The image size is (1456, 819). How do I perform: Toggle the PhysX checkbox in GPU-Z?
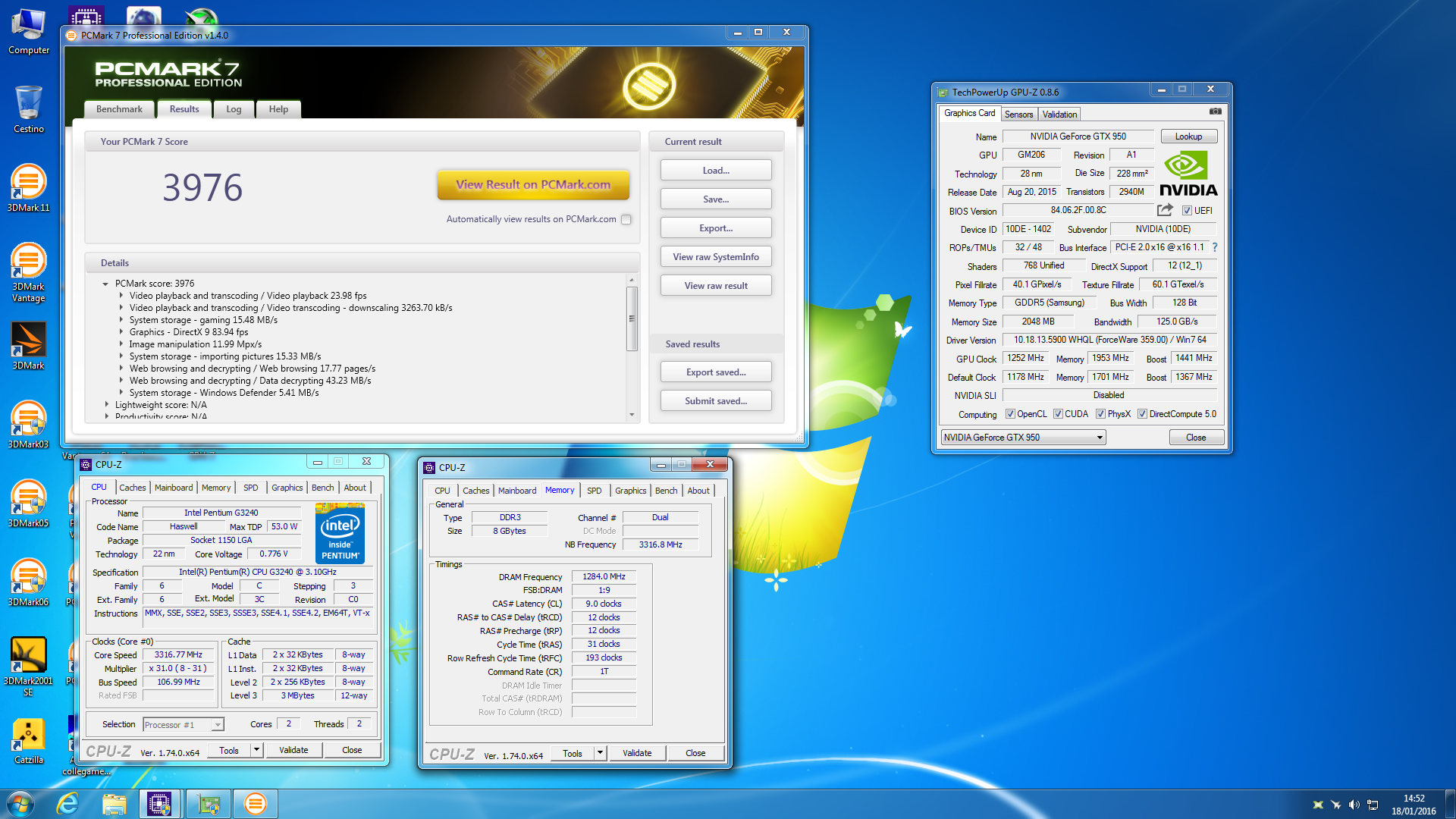pyautogui.click(x=1100, y=414)
